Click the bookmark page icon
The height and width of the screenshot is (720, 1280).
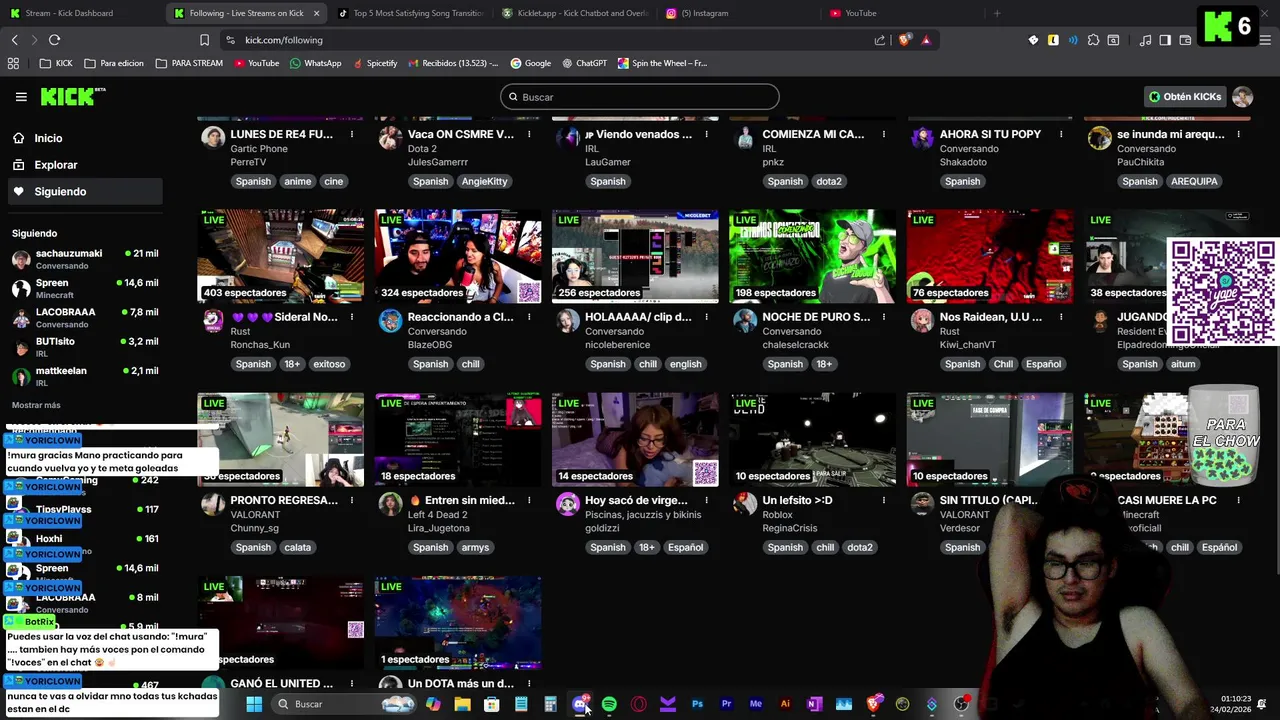[x=204, y=40]
